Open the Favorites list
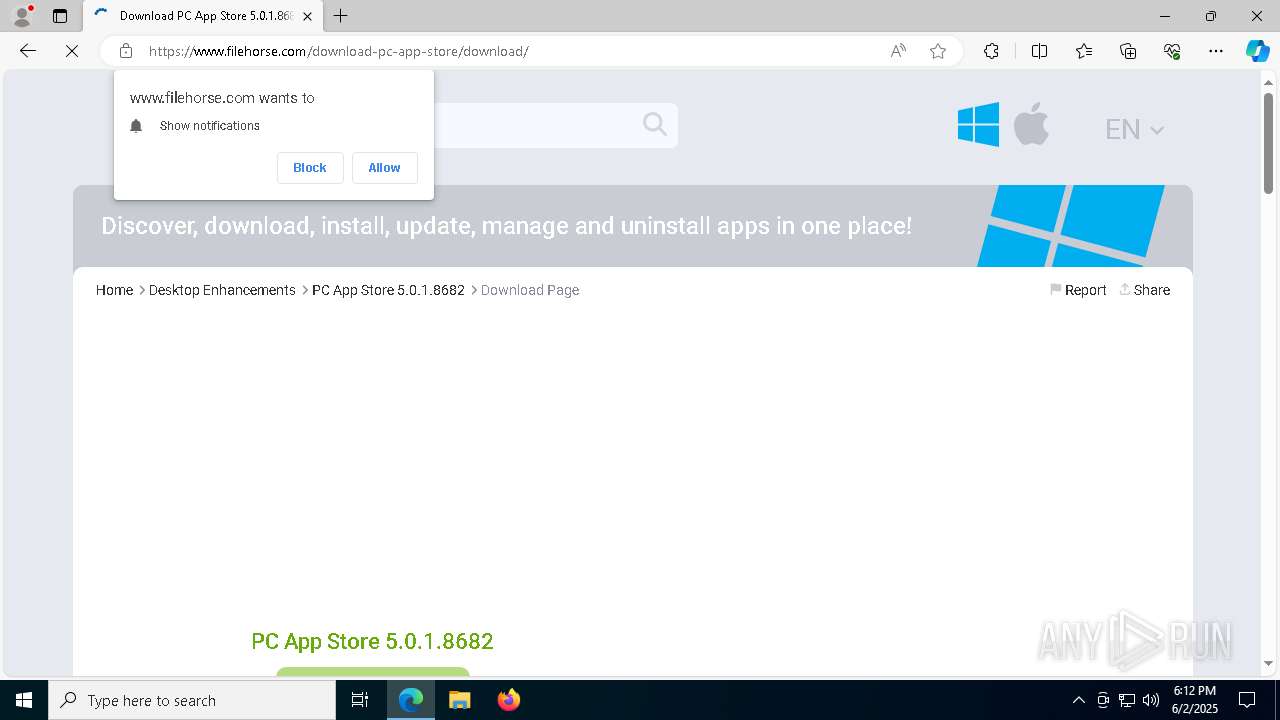Image resolution: width=1280 pixels, height=720 pixels. 1084,51
